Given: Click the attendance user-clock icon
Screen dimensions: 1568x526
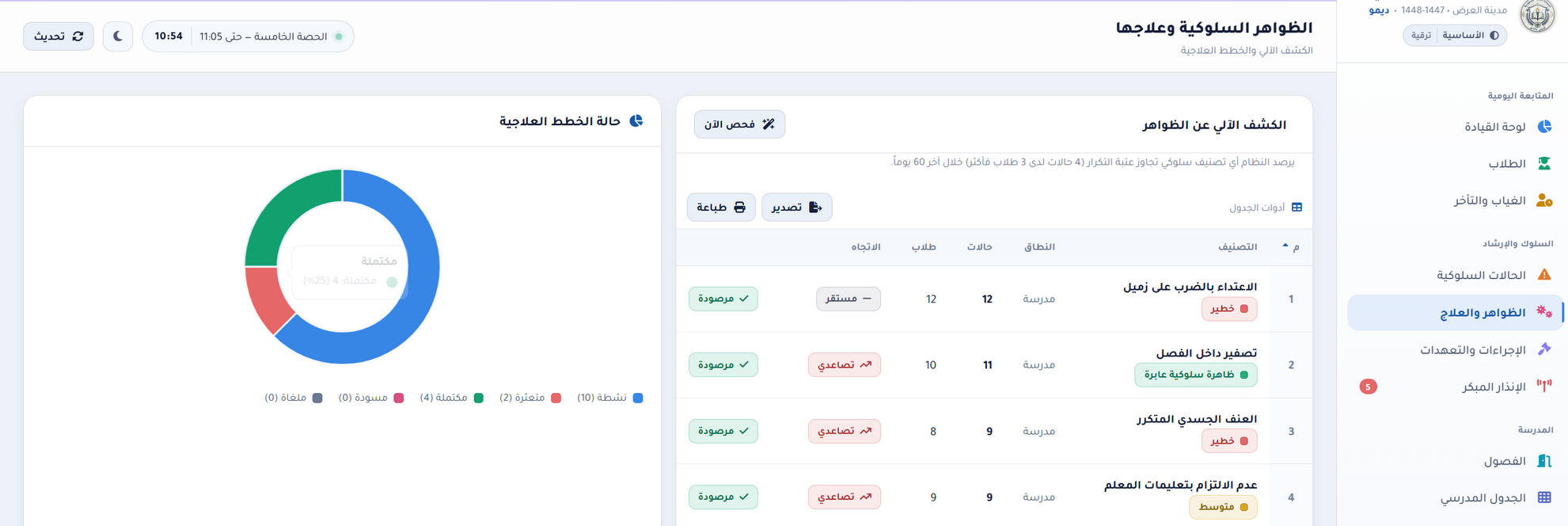Looking at the screenshot, I should (1544, 201).
